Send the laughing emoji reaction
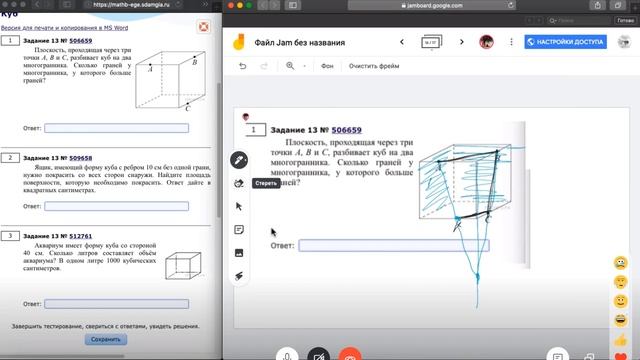This screenshot has width=640, height=360. [x=620, y=320]
